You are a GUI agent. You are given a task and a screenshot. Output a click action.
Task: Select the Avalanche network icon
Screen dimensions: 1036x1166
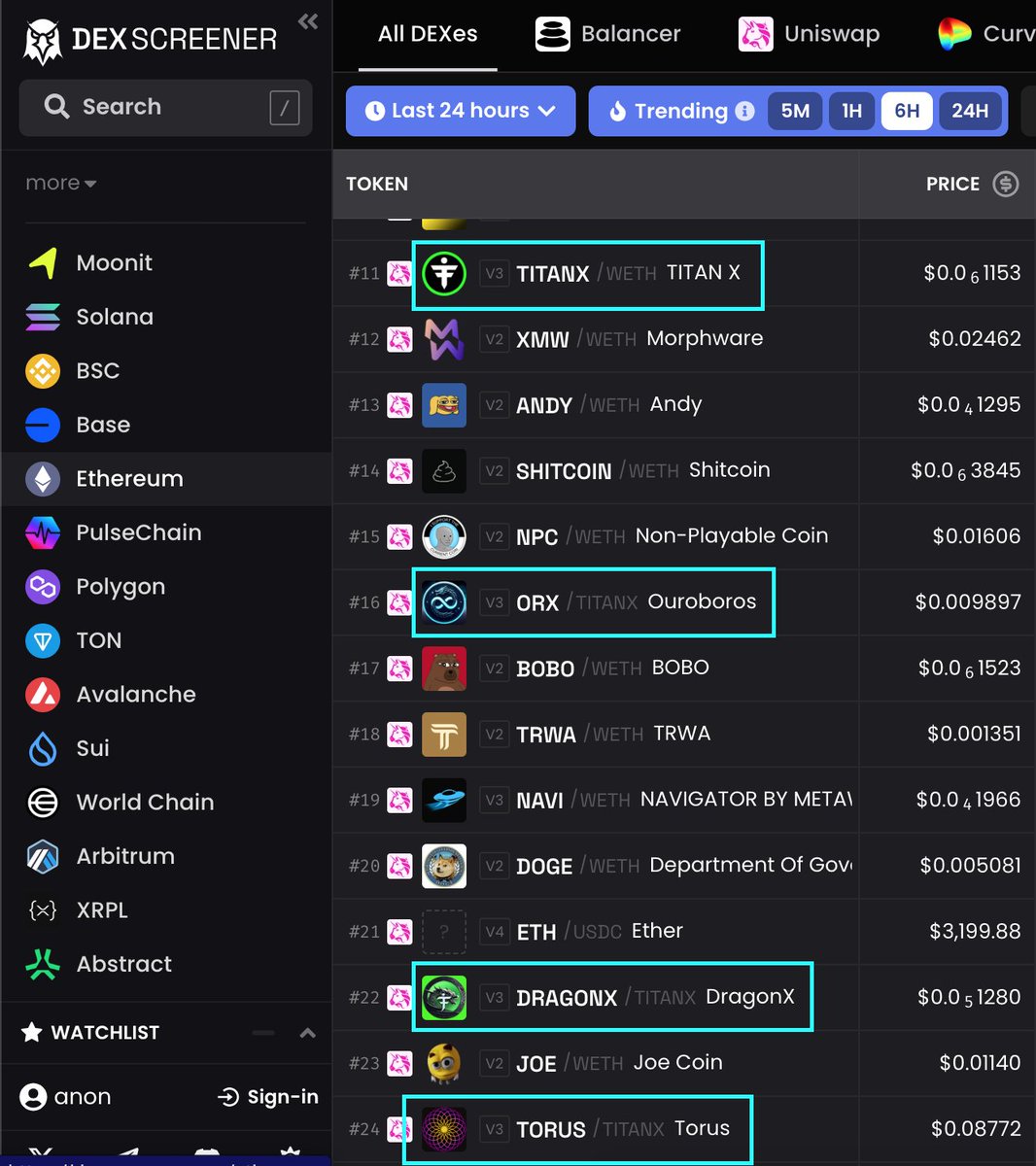(43, 694)
